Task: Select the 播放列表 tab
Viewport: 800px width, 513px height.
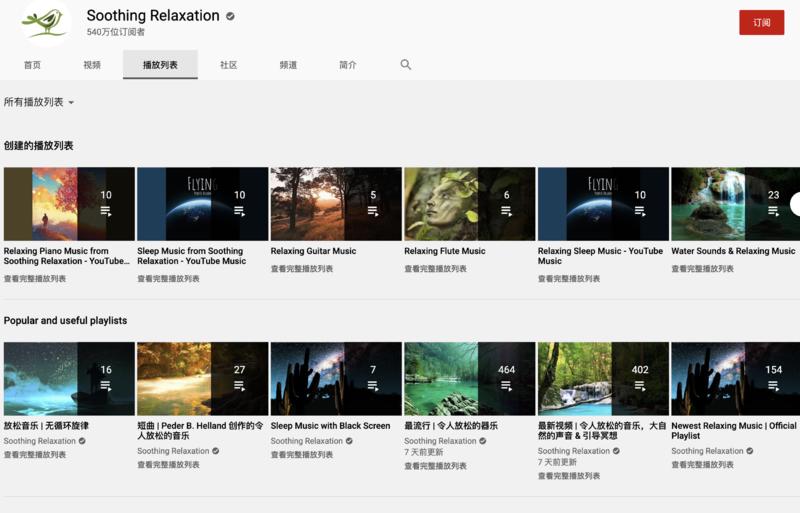Action: (160, 65)
